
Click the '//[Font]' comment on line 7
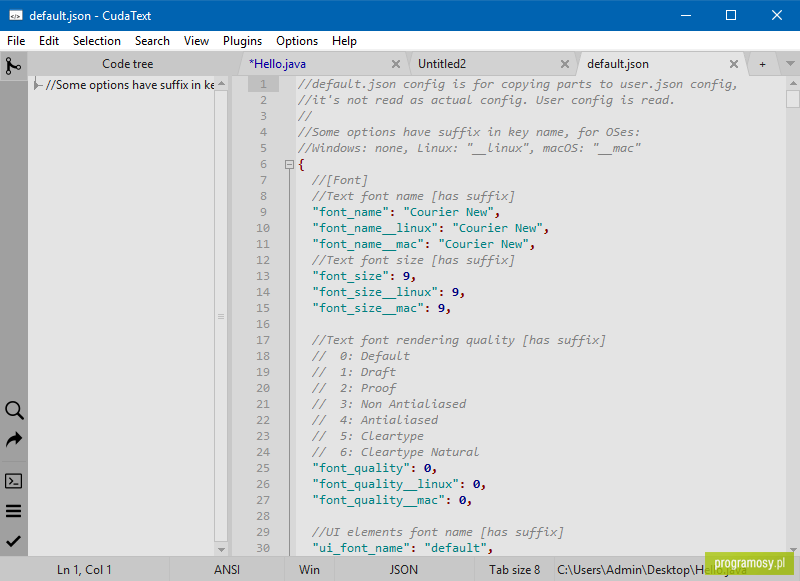pyautogui.click(x=340, y=180)
